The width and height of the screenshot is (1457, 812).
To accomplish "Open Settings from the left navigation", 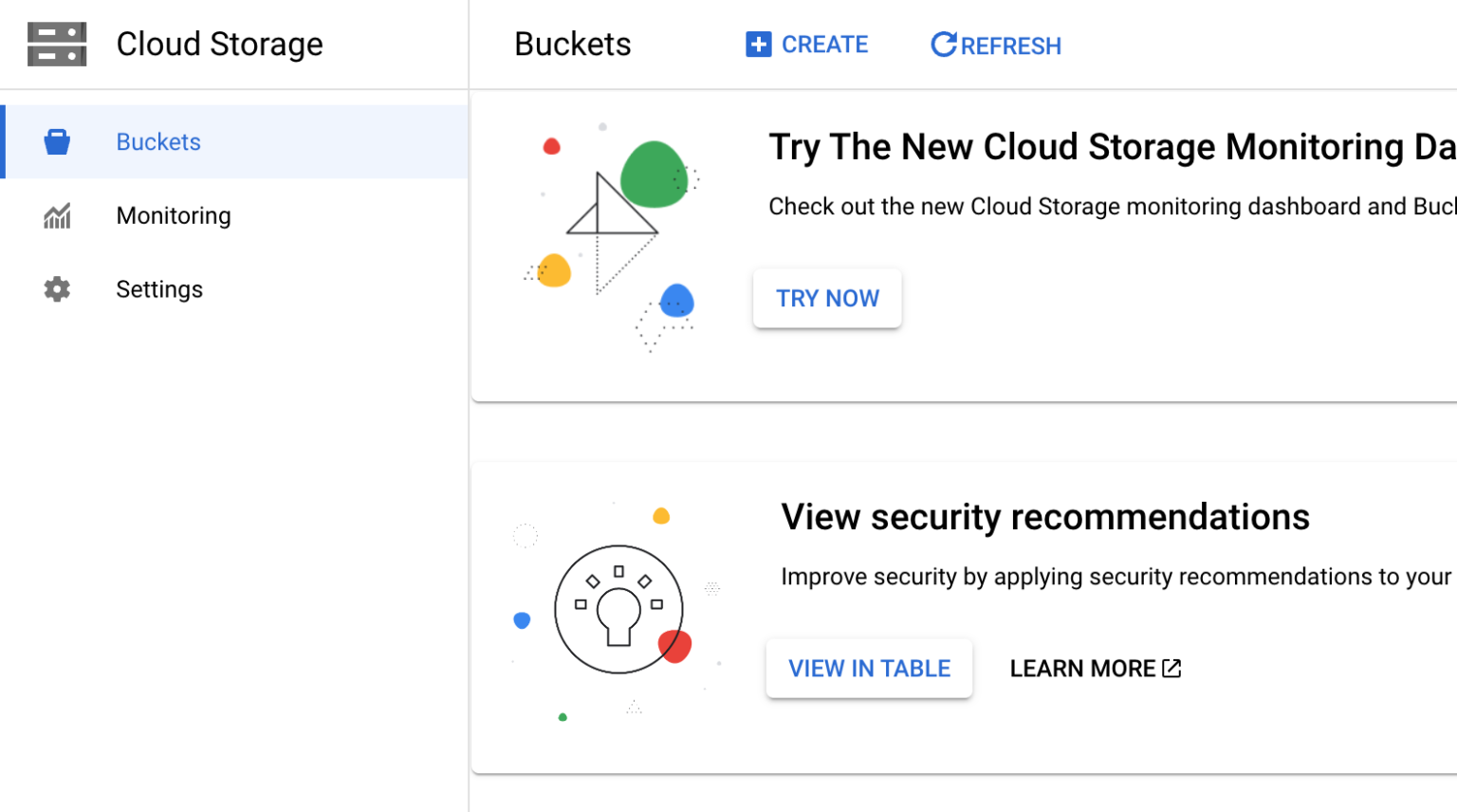I will [159, 289].
